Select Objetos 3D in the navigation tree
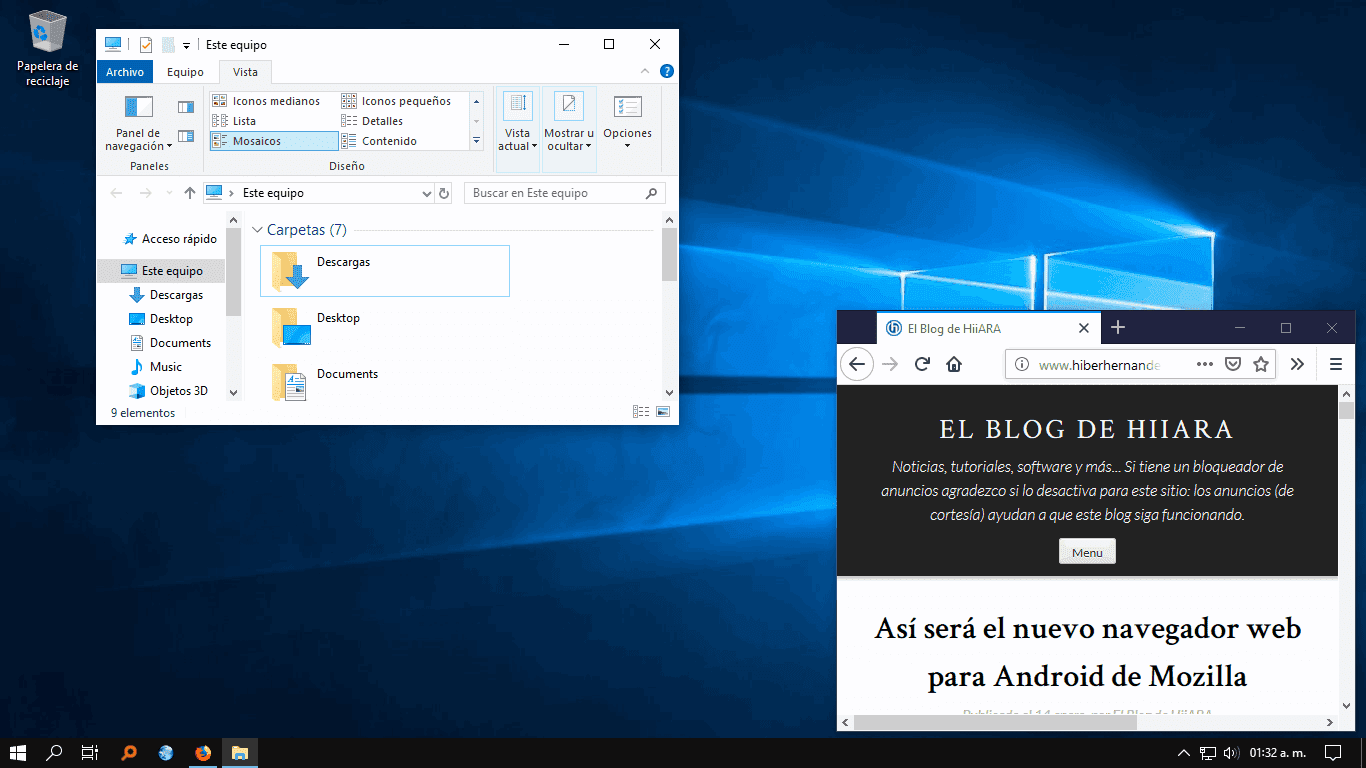1366x768 pixels. pos(168,391)
